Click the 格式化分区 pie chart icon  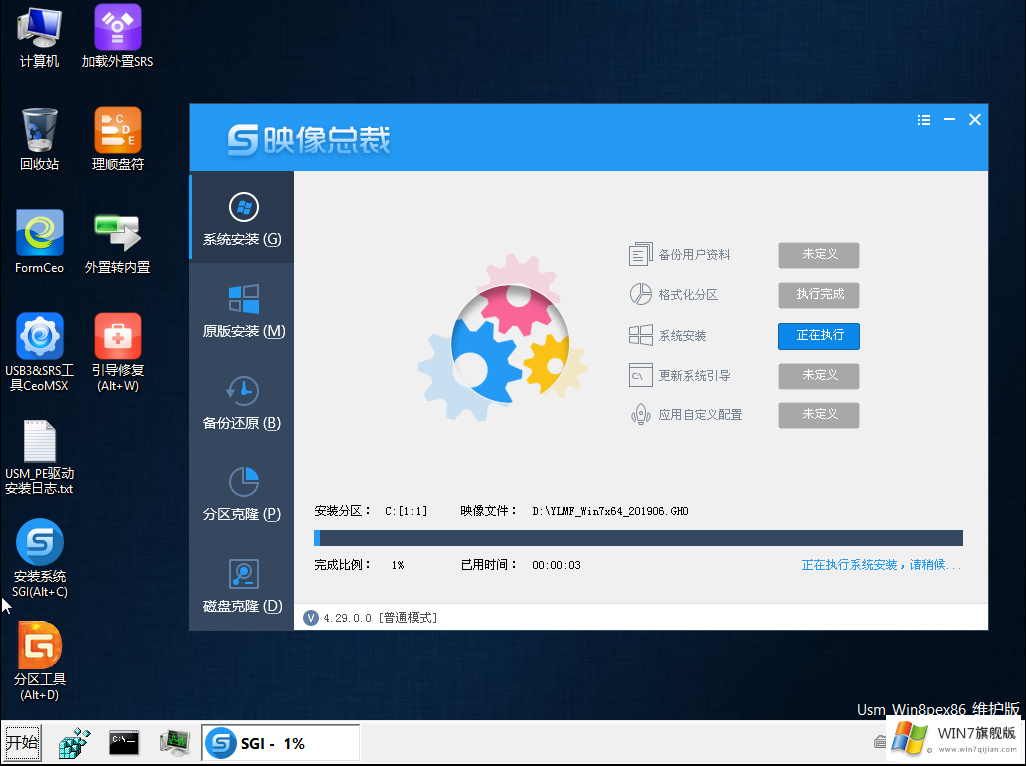639,294
